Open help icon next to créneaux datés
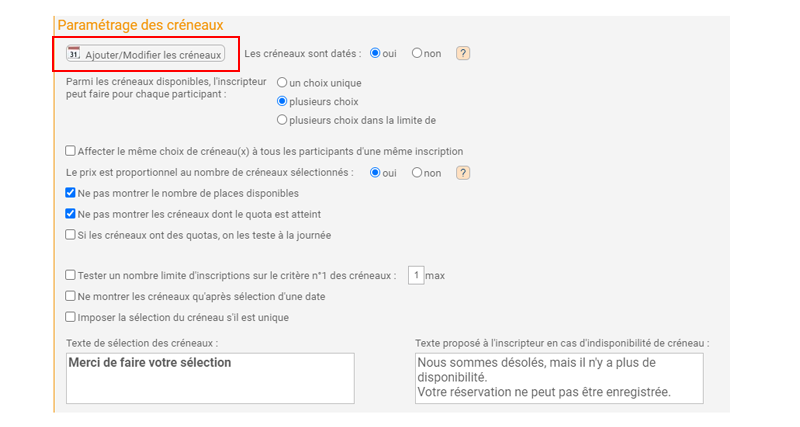 (x=463, y=53)
